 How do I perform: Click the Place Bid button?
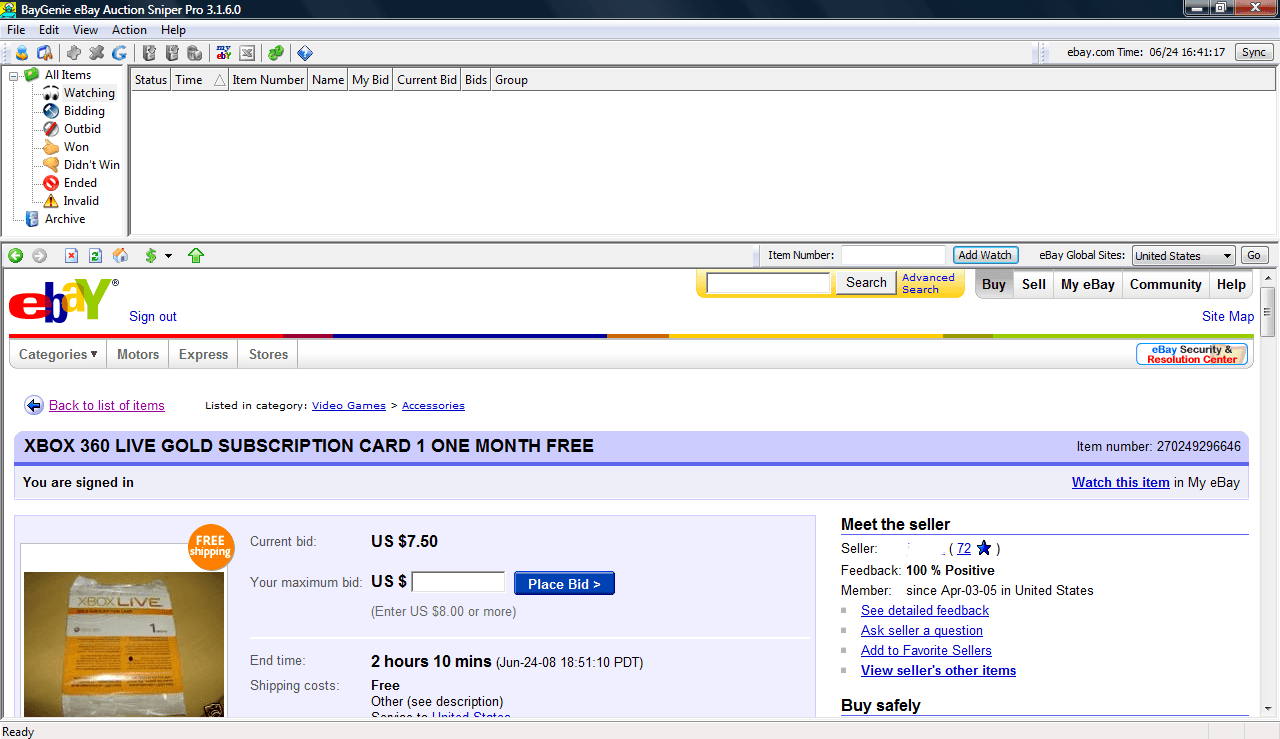[x=564, y=583]
